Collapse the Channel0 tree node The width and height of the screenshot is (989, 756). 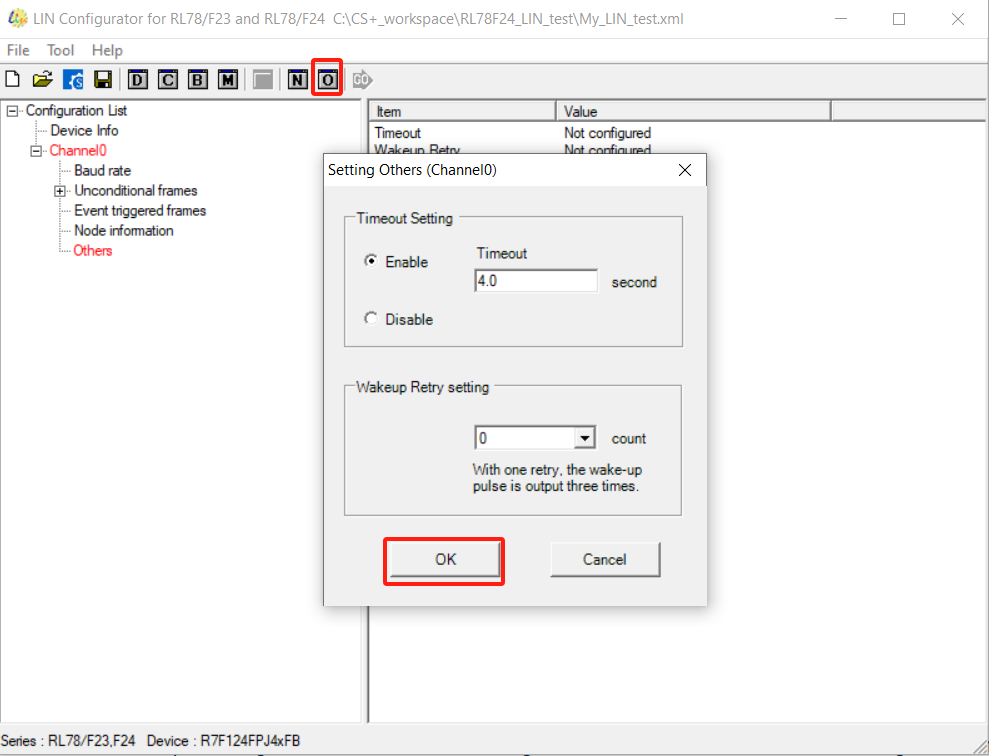click(36, 151)
